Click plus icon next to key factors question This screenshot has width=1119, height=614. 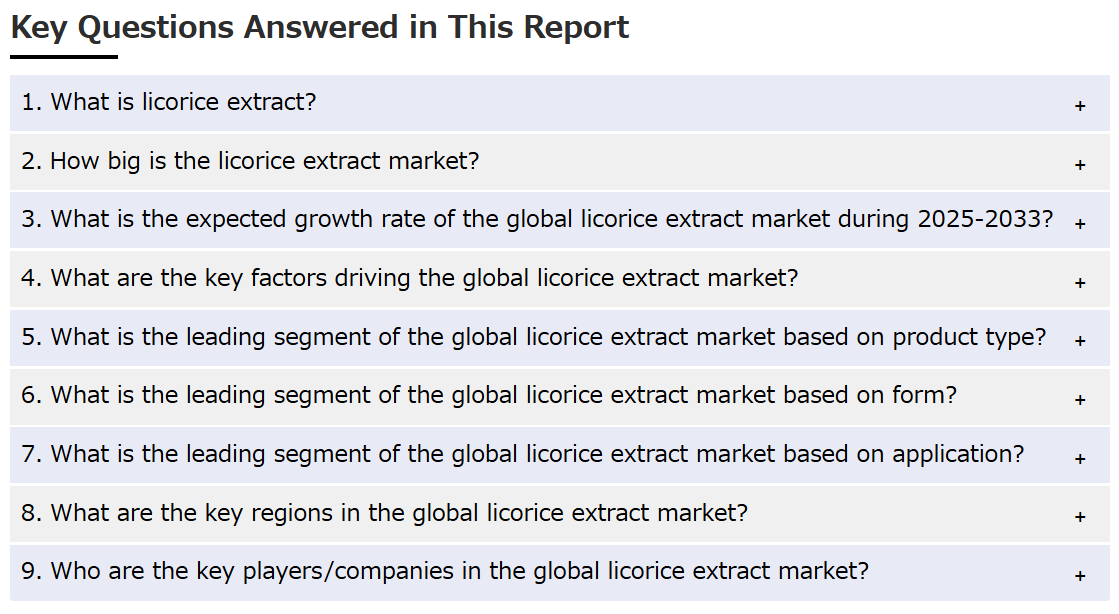(x=1080, y=283)
